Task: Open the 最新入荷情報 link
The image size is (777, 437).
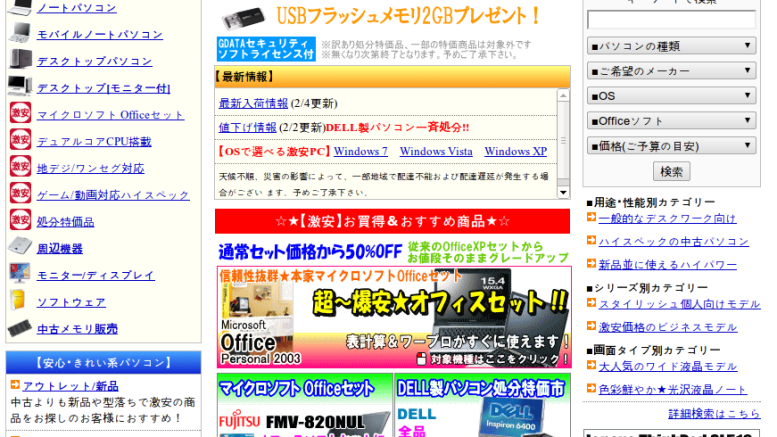Action: 253,103
